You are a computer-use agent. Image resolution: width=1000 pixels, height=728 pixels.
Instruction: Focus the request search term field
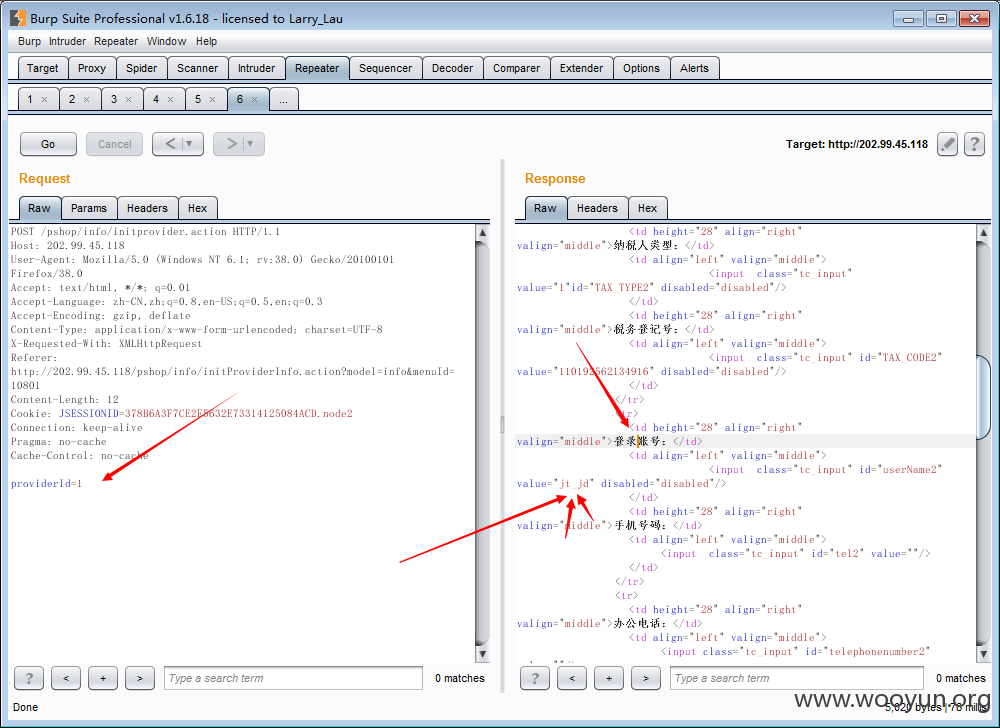tap(293, 678)
